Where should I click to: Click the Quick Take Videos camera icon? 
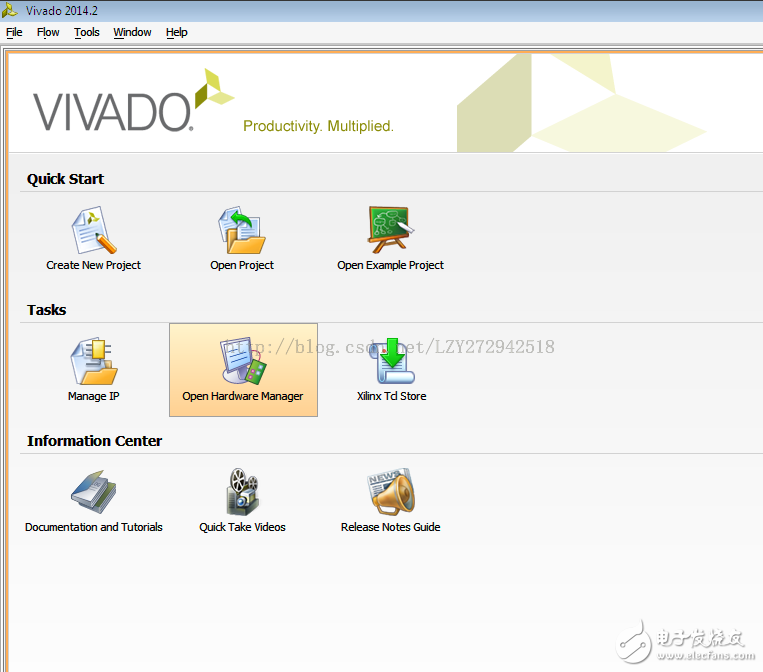[242, 492]
